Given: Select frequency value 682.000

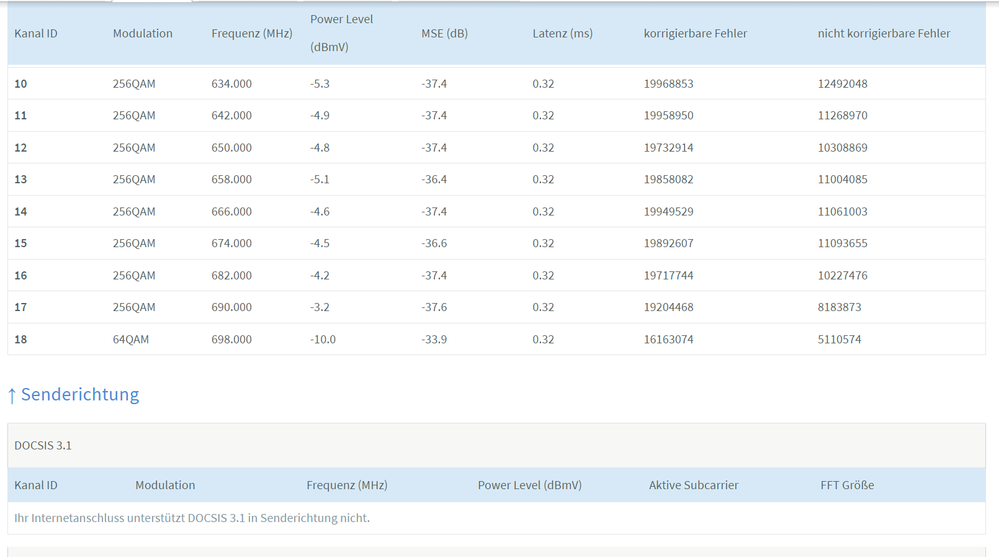Looking at the screenshot, I should click(x=231, y=275).
